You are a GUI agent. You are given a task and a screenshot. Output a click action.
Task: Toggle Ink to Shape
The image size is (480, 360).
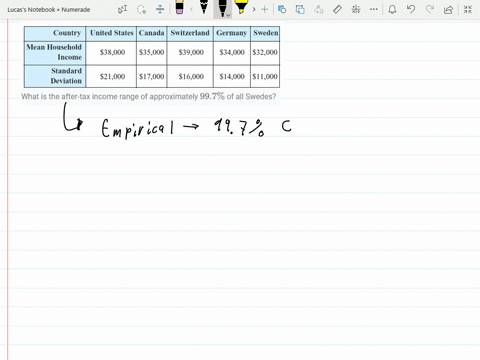[300, 9]
